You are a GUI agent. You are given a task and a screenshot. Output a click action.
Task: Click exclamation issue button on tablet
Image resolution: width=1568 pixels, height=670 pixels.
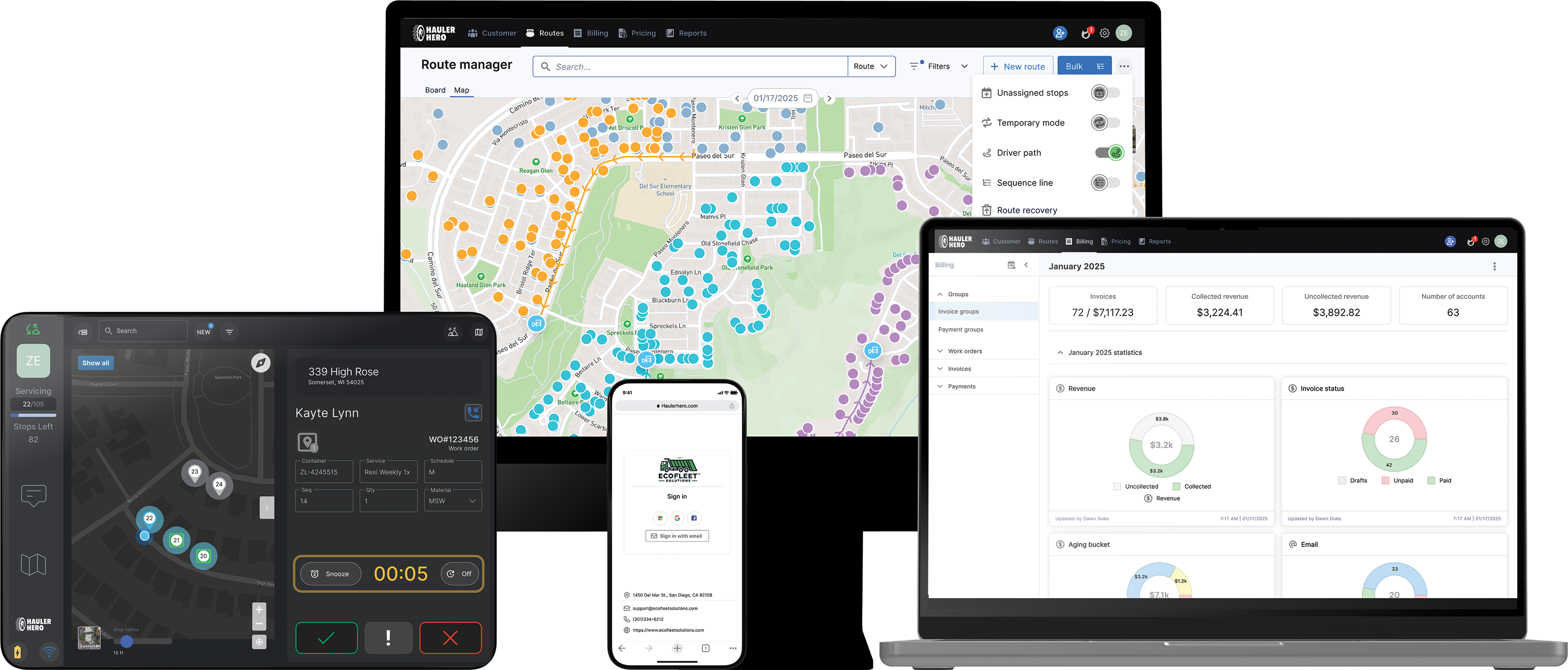click(x=388, y=638)
